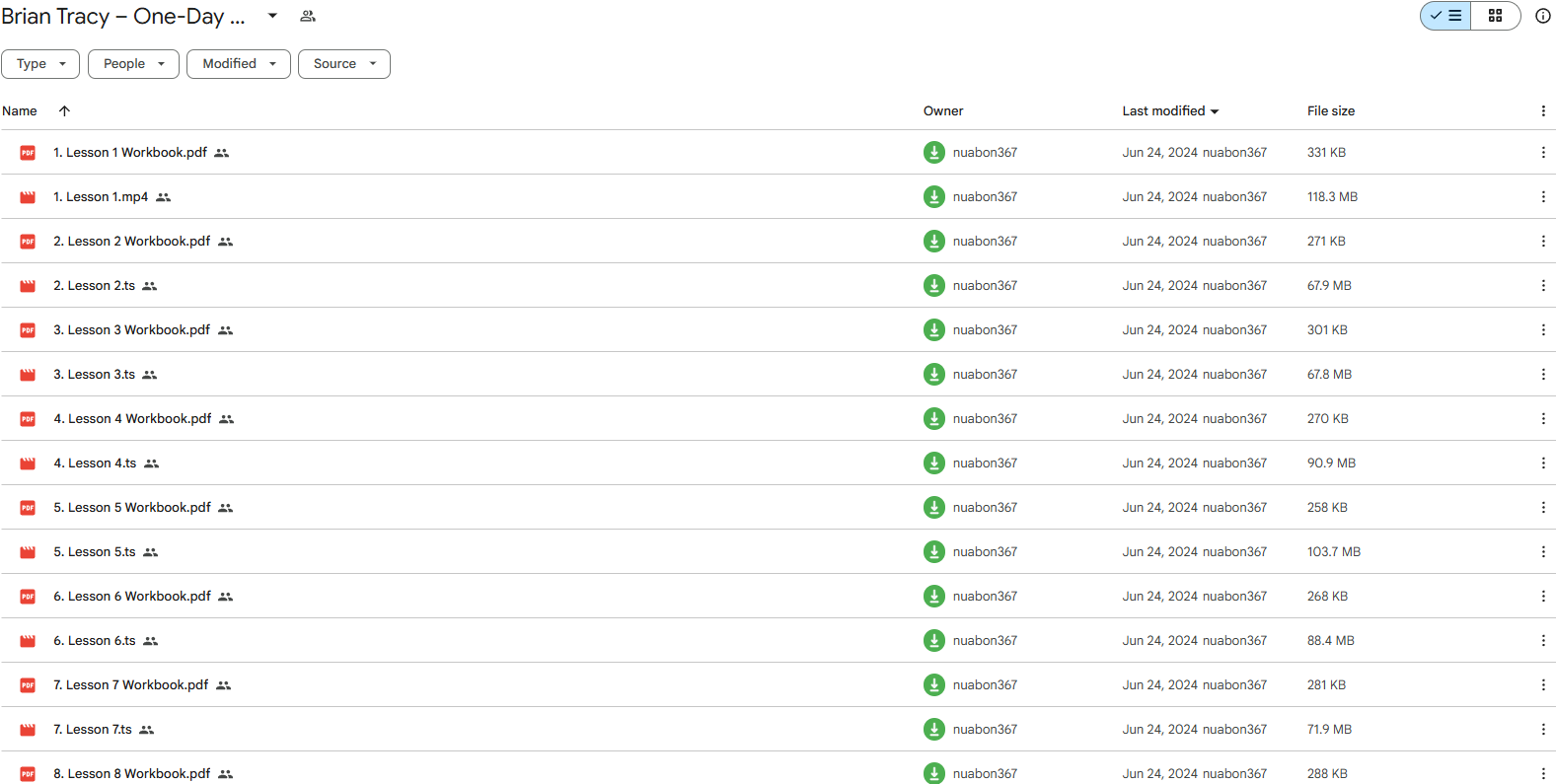Click download icon for Lesson 1 Workbook.pdf
This screenshot has height=784, width=1556.
934,153
